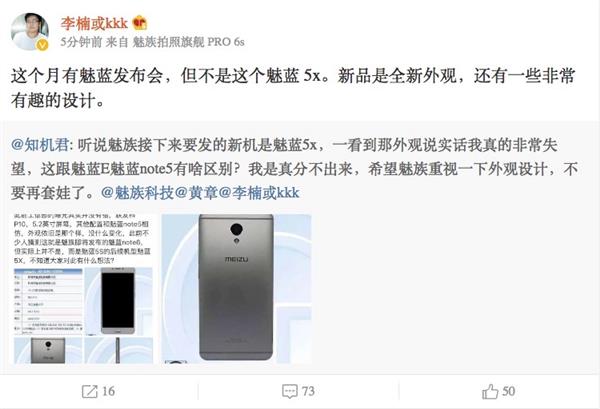The width and height of the screenshot is (600, 409).
Task: Open the large Meizu phone back photo
Action: pos(236,288)
